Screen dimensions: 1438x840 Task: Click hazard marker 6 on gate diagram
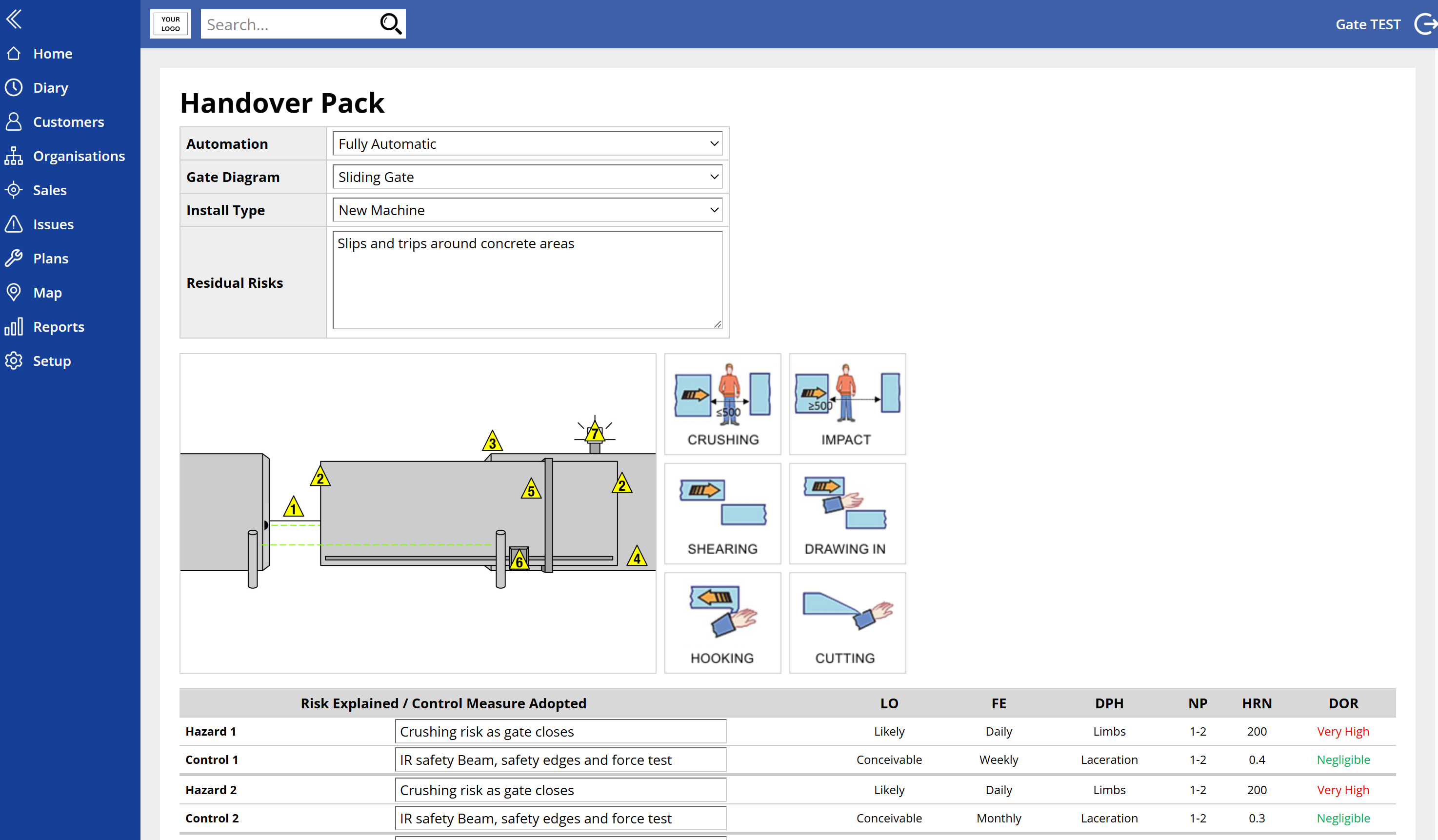519,560
